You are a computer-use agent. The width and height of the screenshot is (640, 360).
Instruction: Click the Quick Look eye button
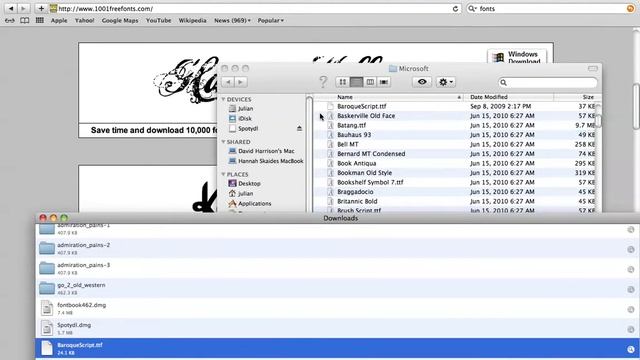(422, 82)
